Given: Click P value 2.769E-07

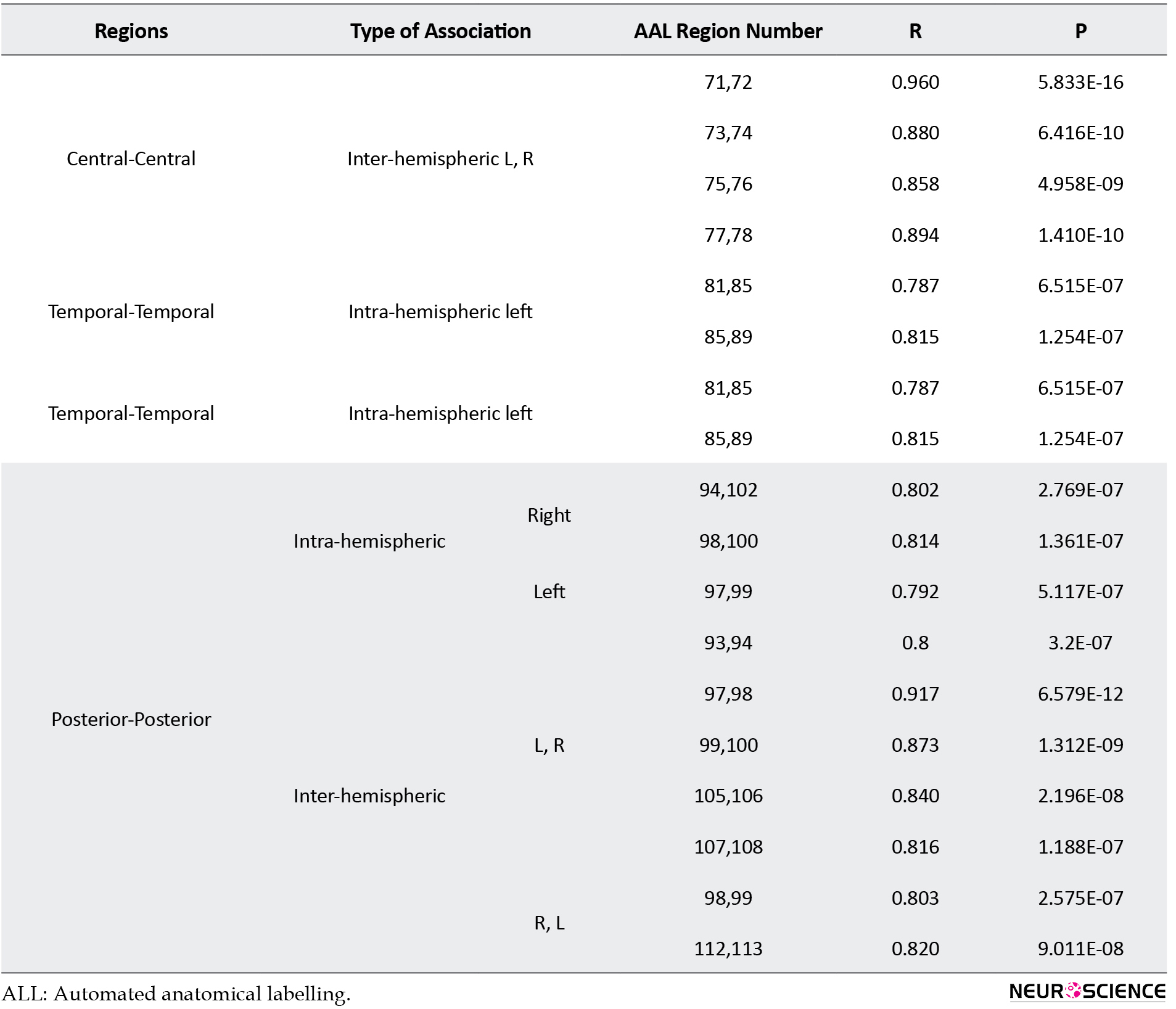Looking at the screenshot, I should click(1080, 490).
